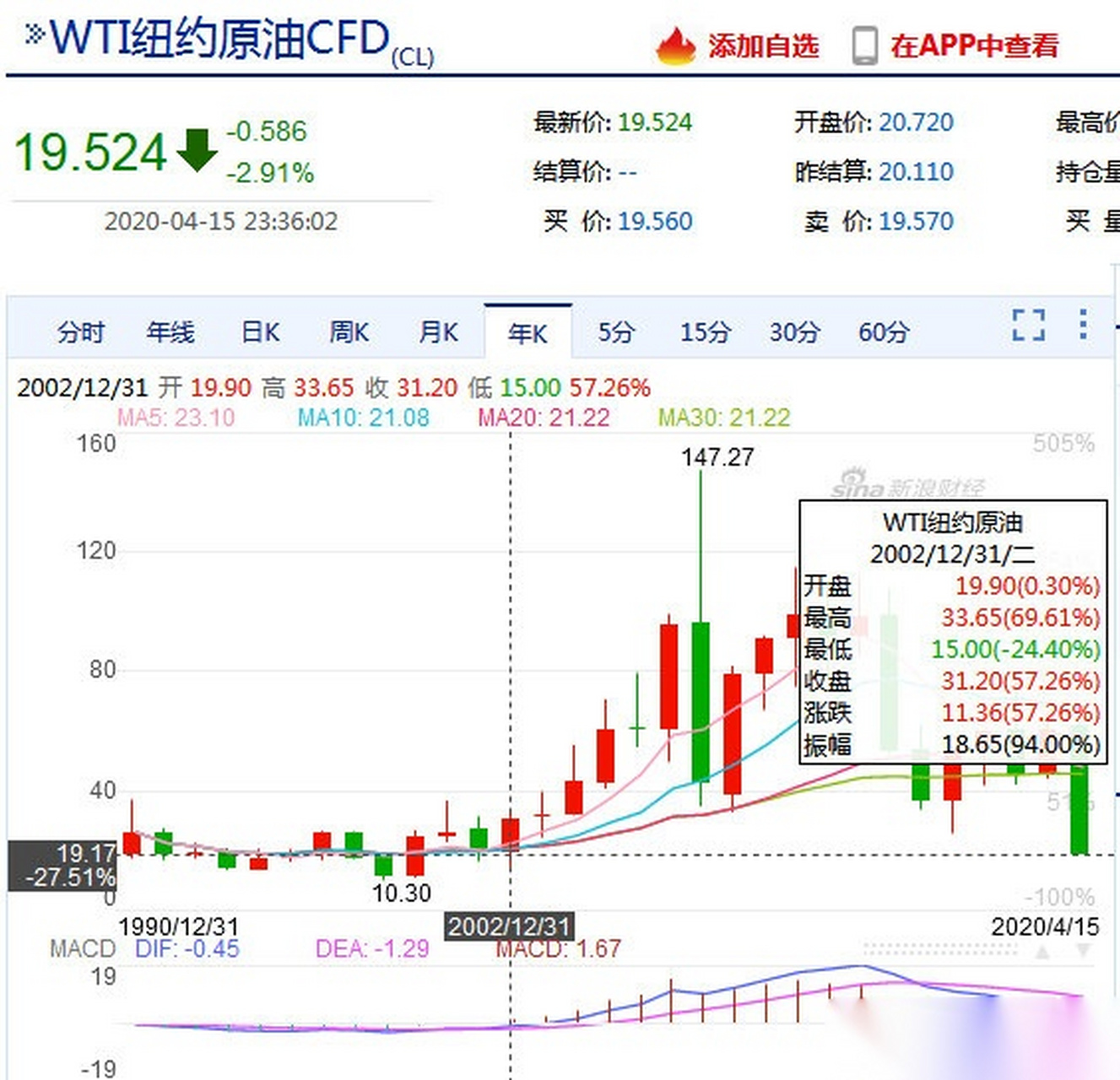The width and height of the screenshot is (1120, 1080).
Task: Click the 昨结算 value 20.110
Action: [916, 172]
